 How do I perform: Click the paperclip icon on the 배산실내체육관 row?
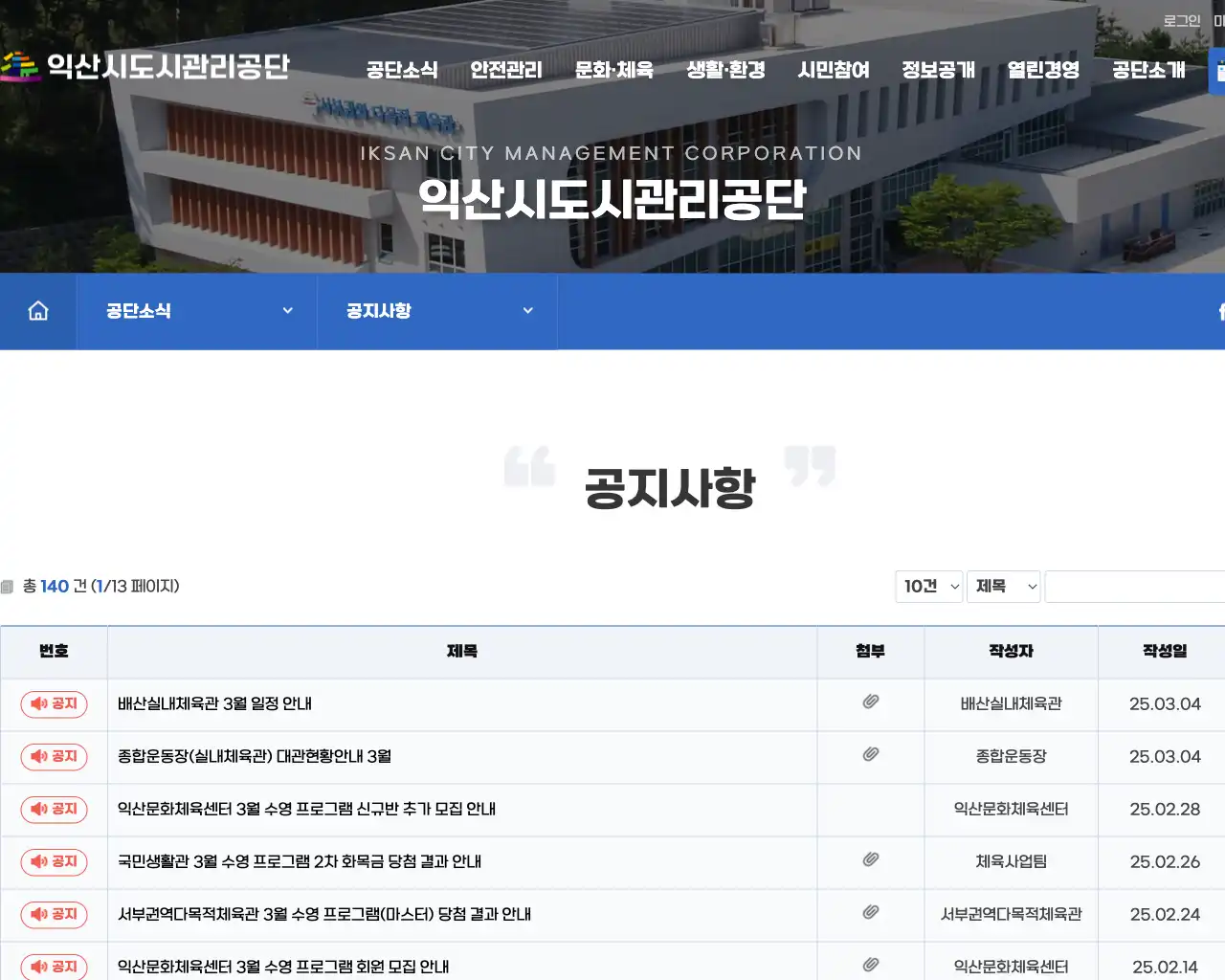click(x=869, y=701)
